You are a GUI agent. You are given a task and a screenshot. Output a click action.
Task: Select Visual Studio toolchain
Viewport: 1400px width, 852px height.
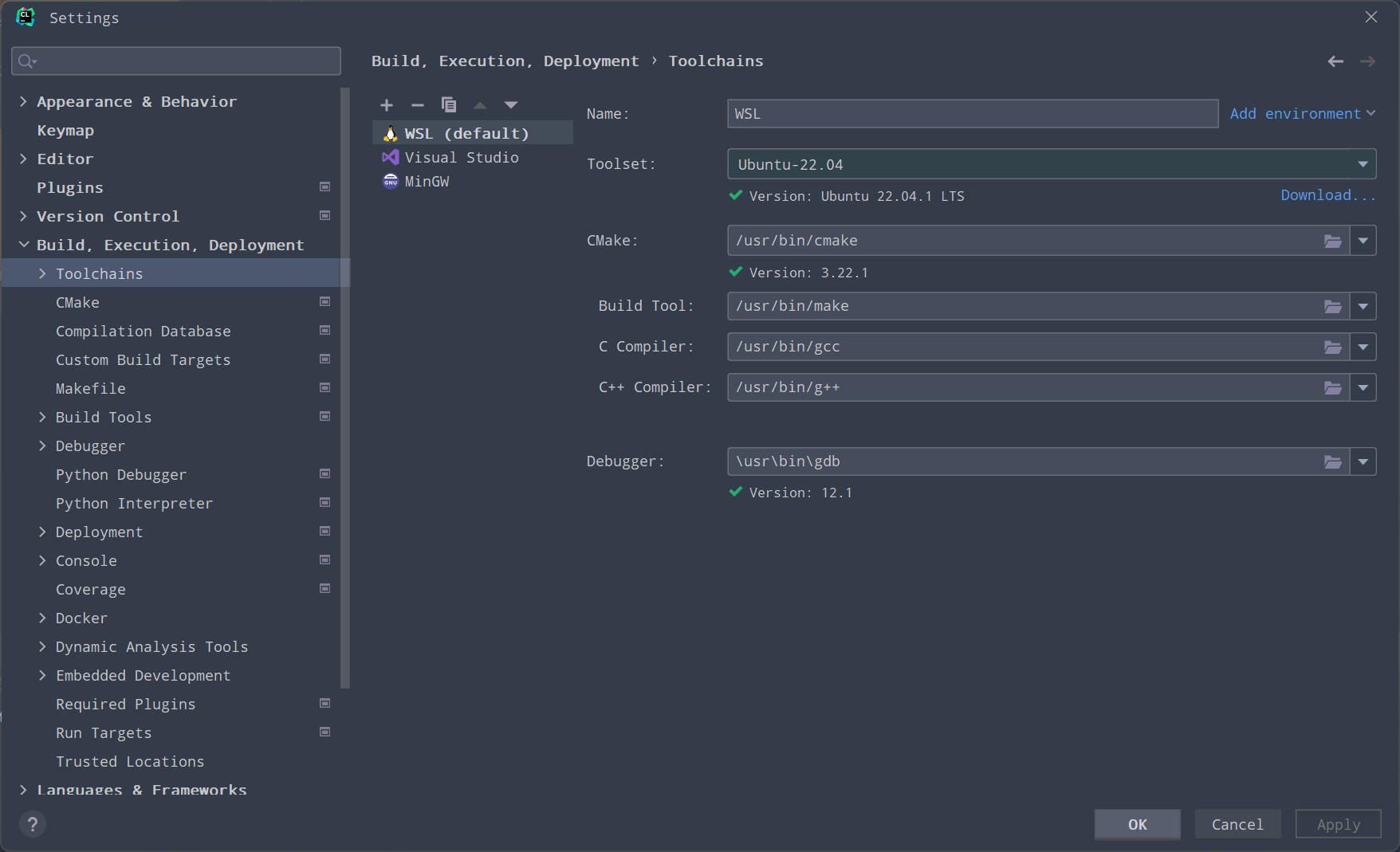473,157
